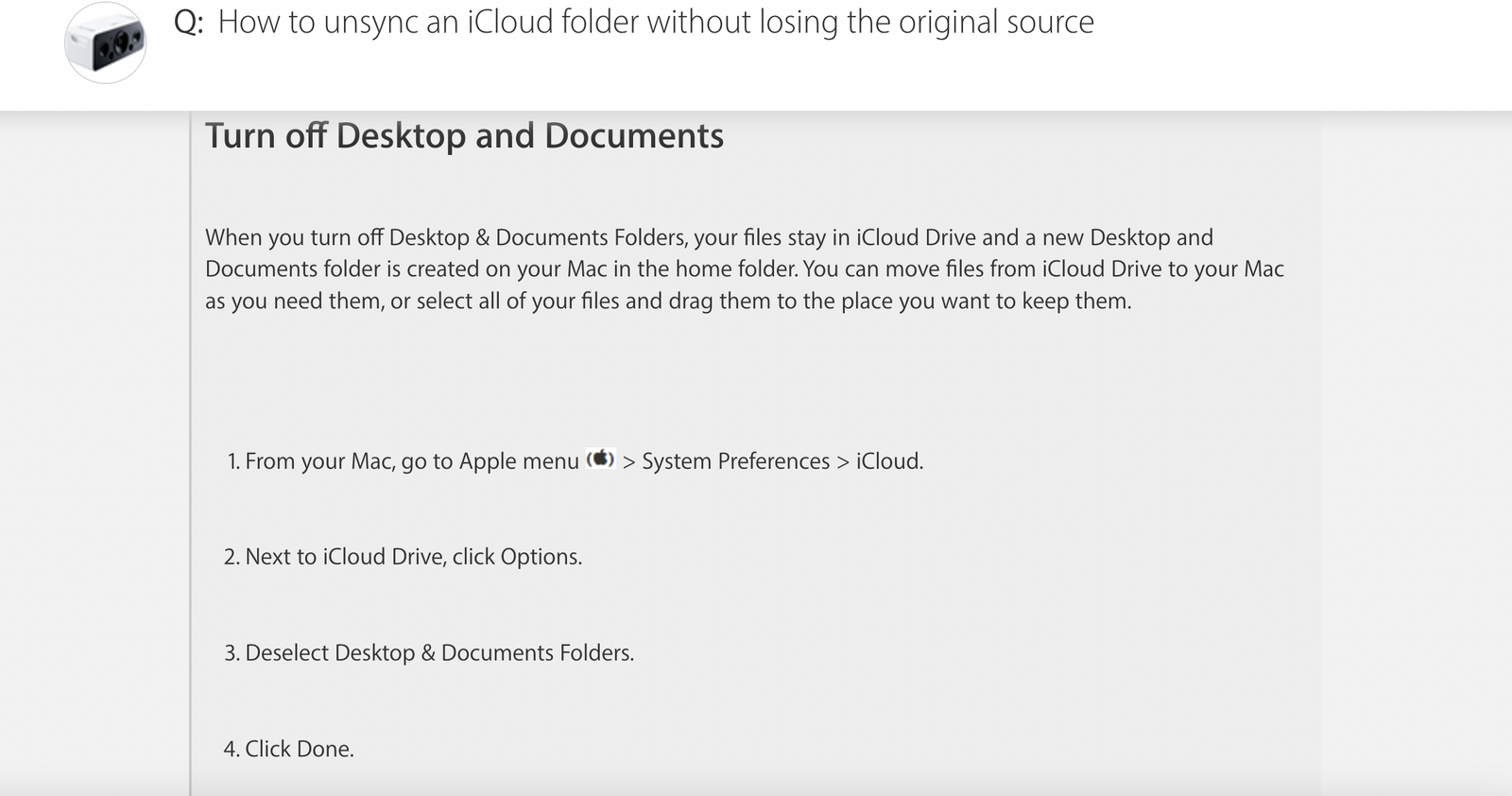Click step 4 'Click Done.'

coord(288,749)
